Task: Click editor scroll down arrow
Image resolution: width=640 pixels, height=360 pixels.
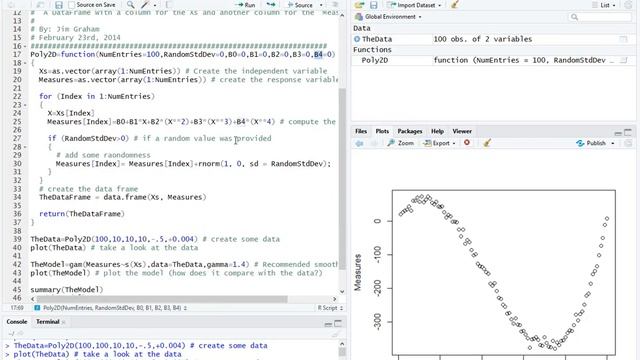Action: [x=342, y=292]
